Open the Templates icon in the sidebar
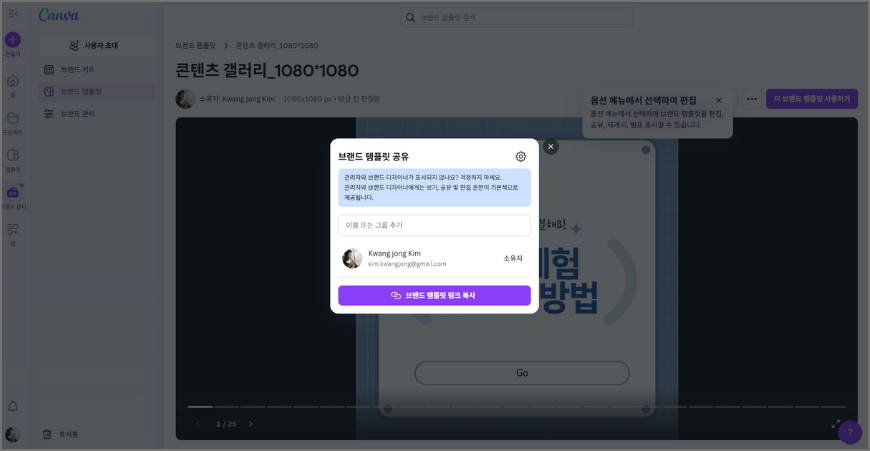Screen dimensions: 870x451 pos(13,155)
